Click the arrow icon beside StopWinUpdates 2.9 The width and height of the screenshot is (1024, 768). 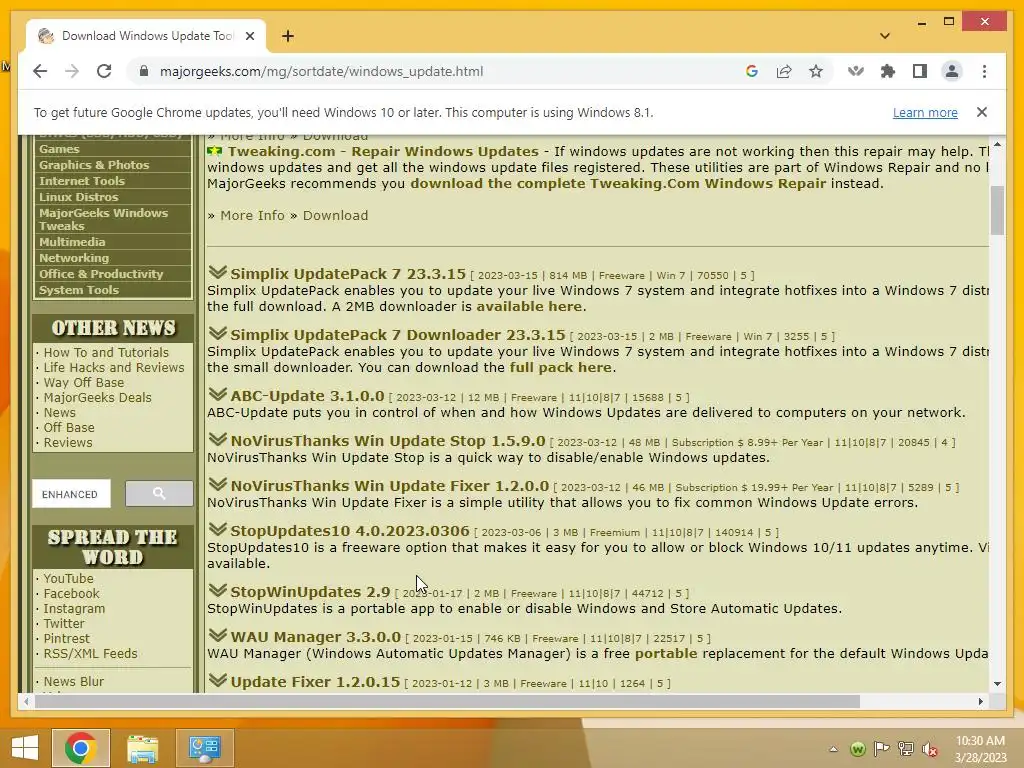coord(217,589)
